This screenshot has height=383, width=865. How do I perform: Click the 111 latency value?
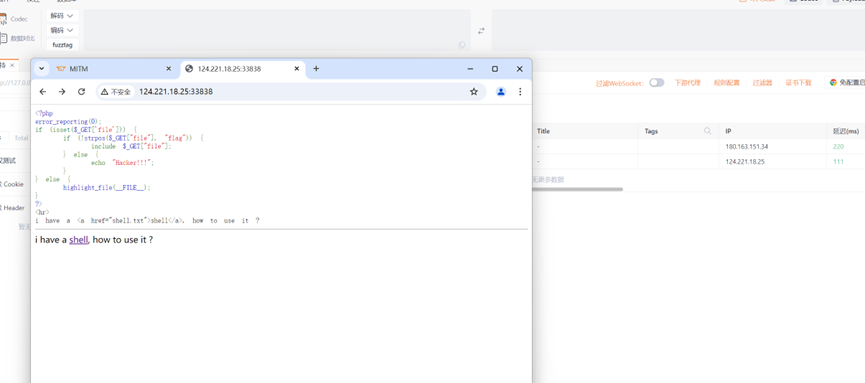point(838,162)
